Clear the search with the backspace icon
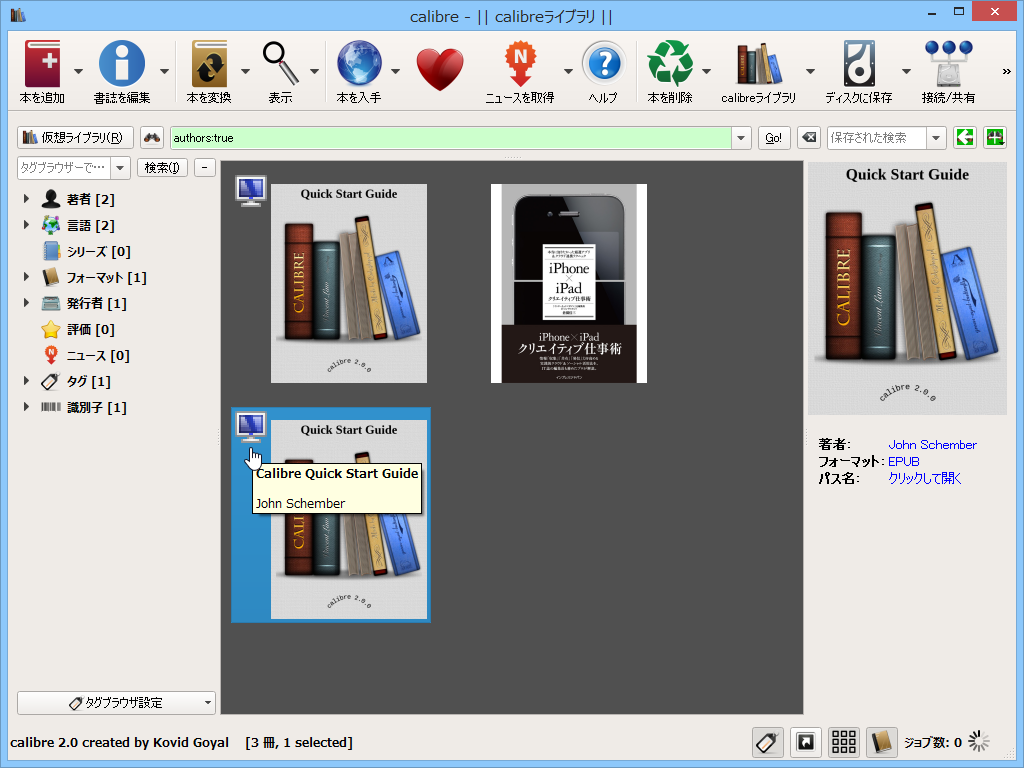This screenshot has width=1024, height=768. (808, 138)
